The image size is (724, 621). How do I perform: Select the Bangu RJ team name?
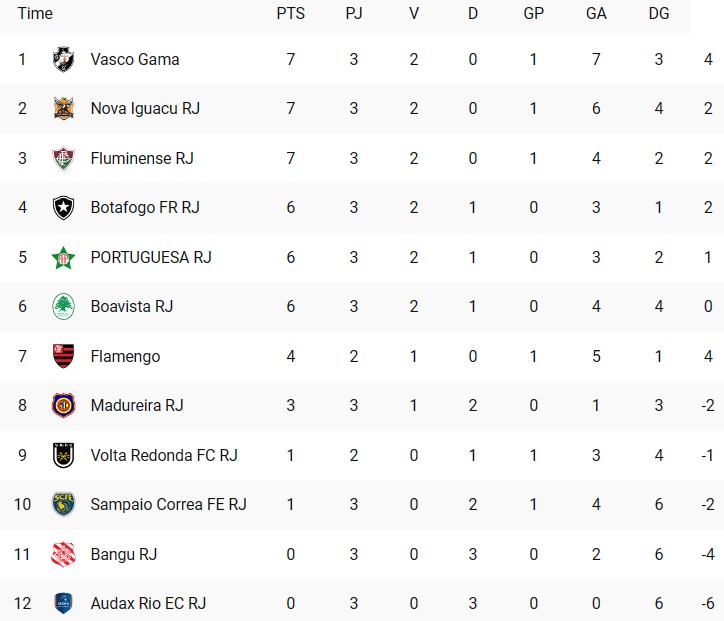tap(124, 554)
